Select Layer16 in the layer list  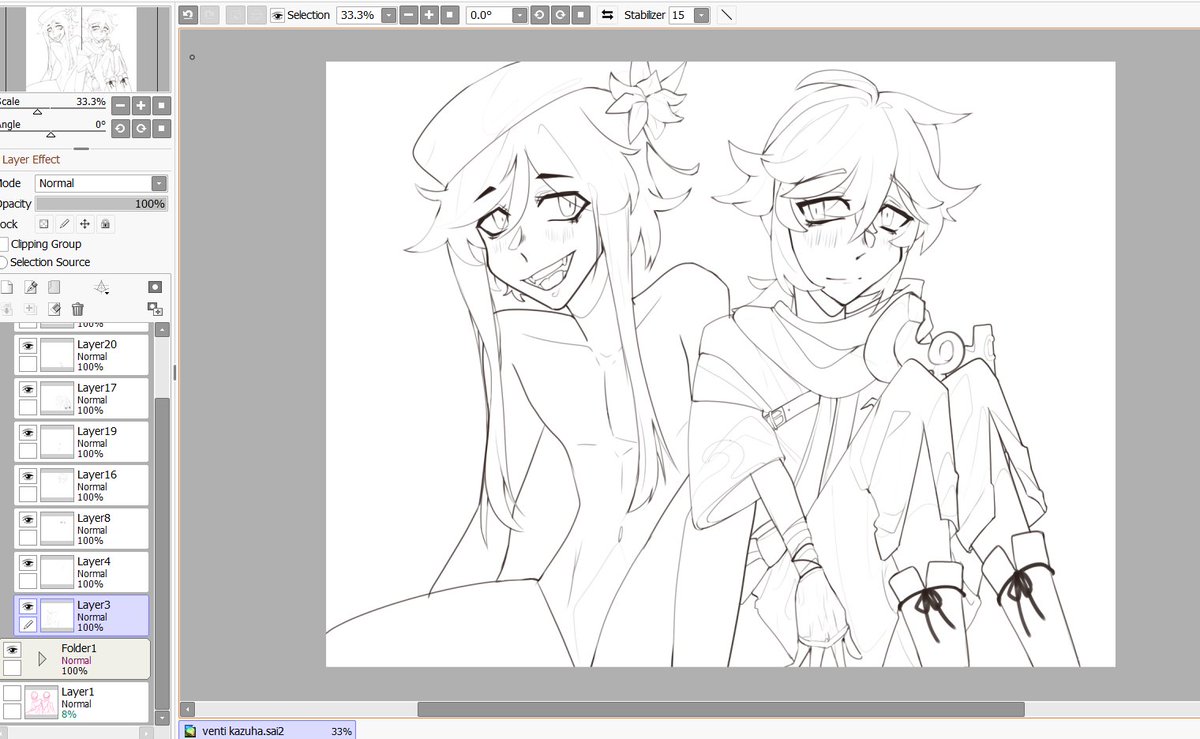82,485
